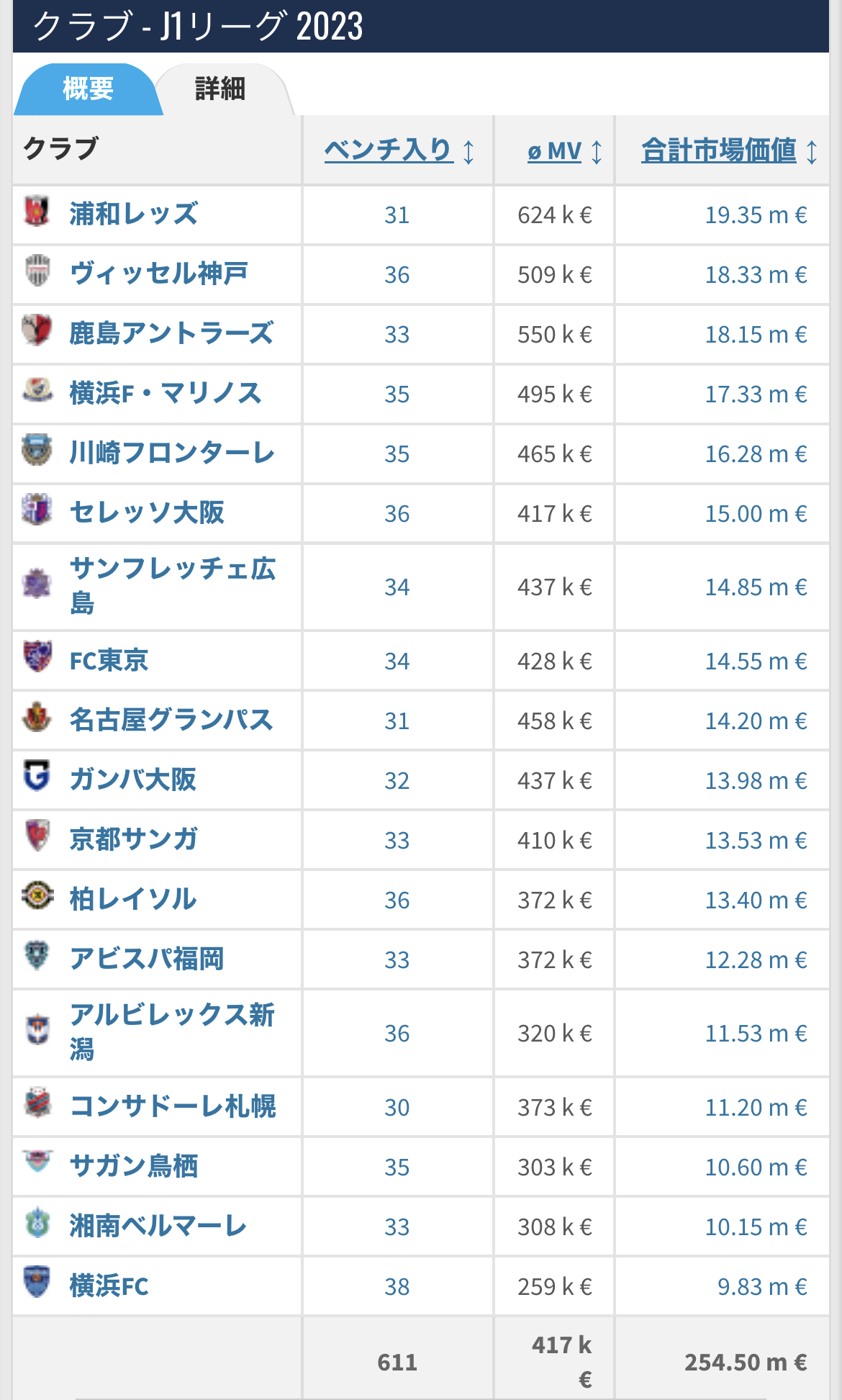Click the Vissel Kobe club crest icon

37,271
